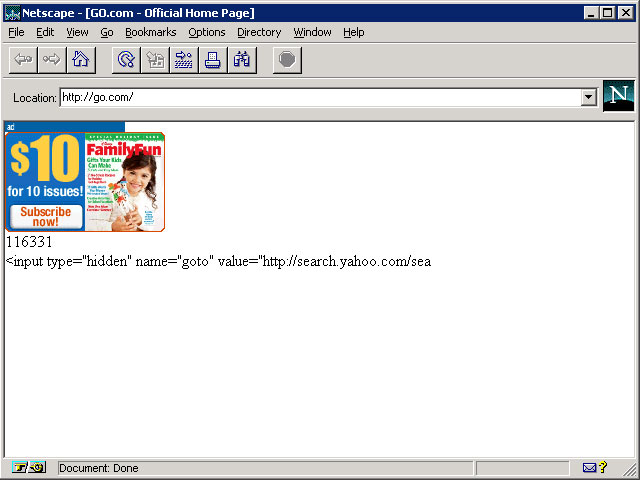640x480 pixels.
Task: Reload the page with the Reload icon
Action: pyautogui.click(x=126, y=60)
